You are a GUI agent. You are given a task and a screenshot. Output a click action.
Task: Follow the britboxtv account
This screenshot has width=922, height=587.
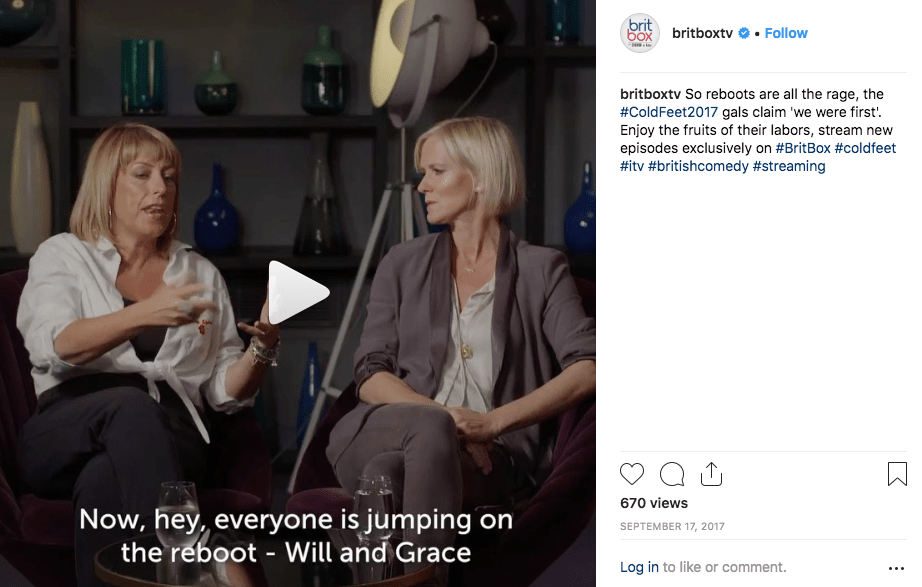click(786, 33)
